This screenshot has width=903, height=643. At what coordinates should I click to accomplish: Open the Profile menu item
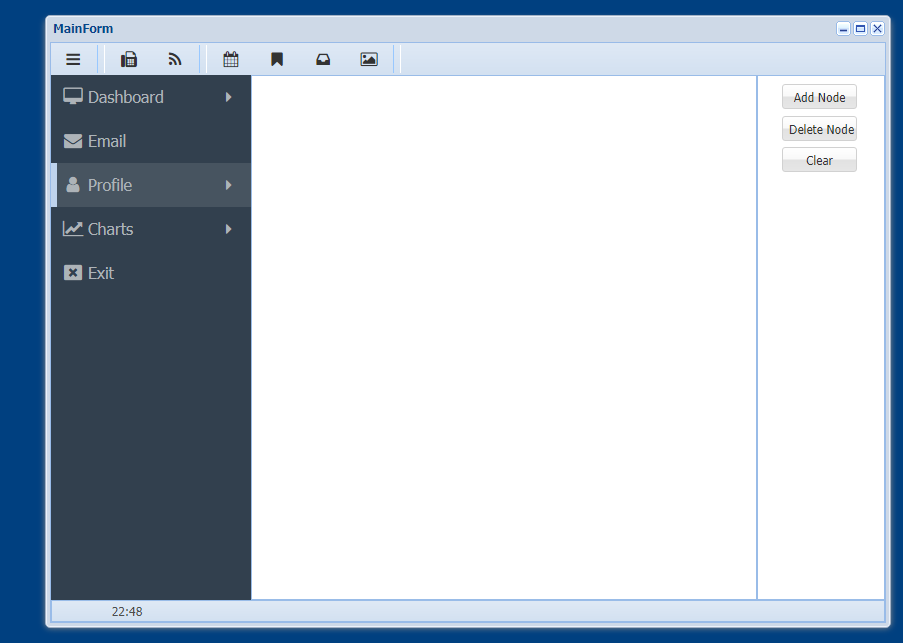pyautogui.click(x=110, y=185)
